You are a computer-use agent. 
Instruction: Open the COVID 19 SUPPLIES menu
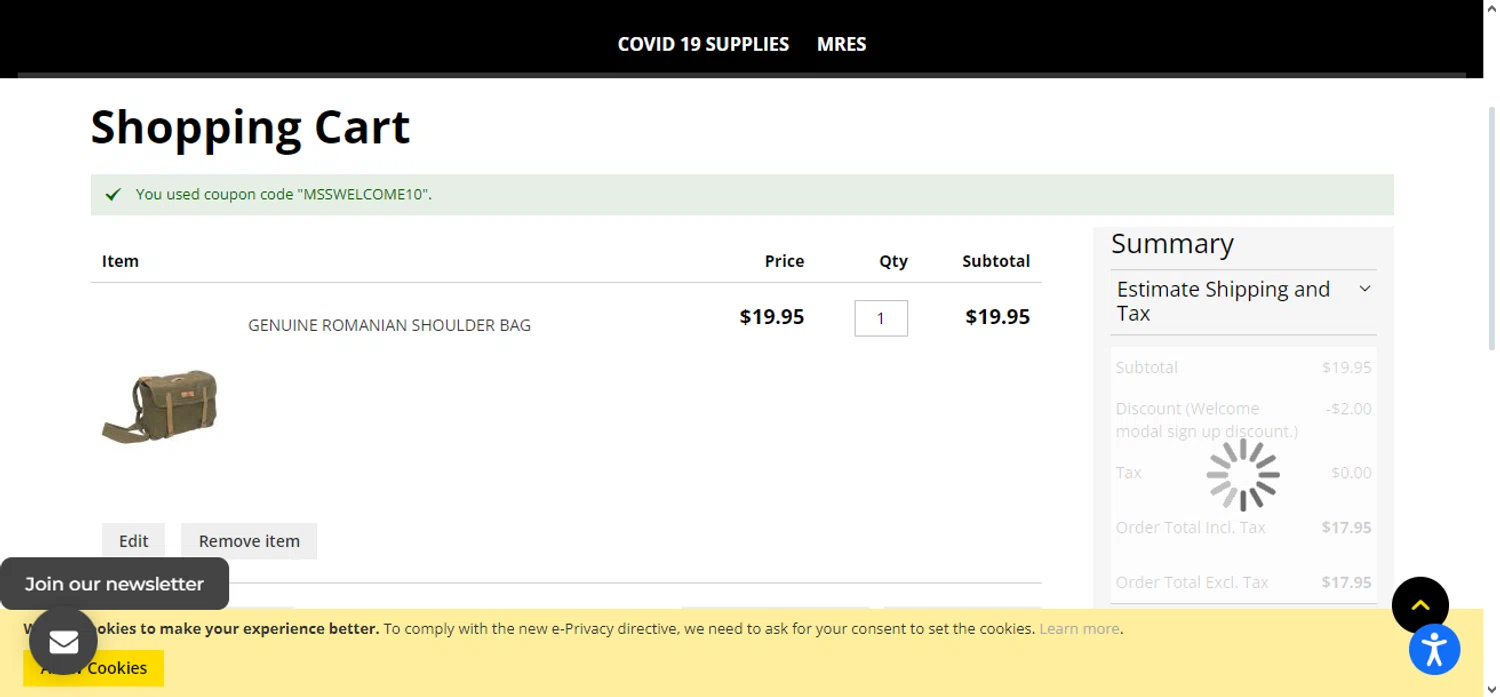[x=703, y=44]
